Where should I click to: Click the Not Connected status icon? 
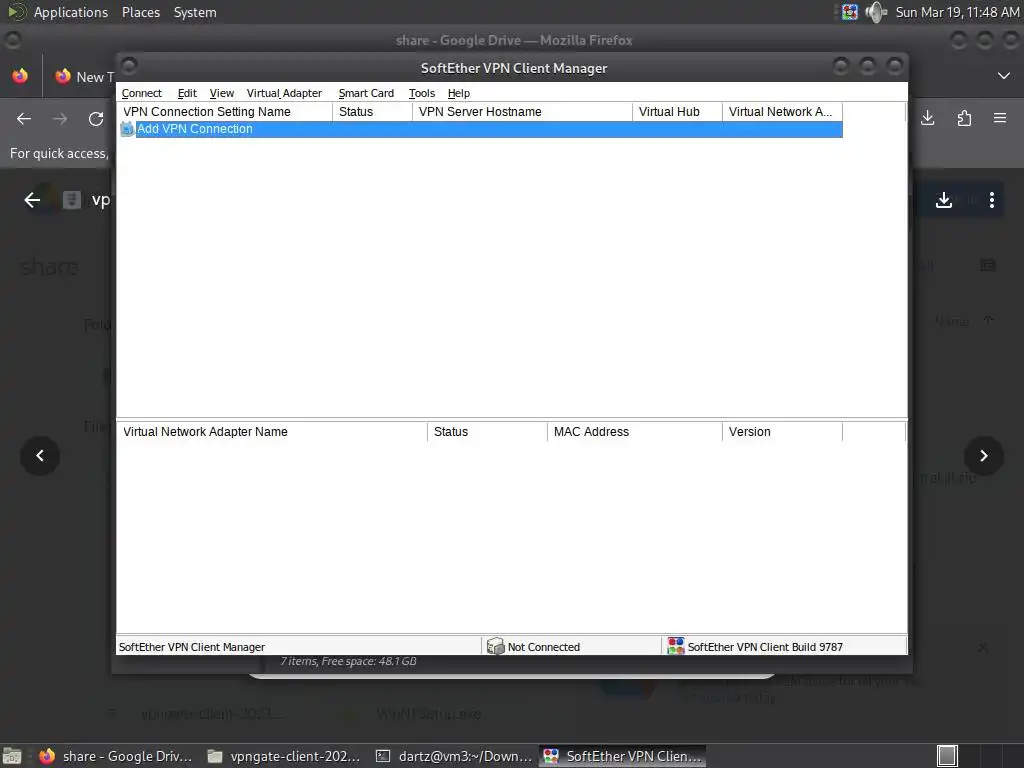(x=496, y=647)
